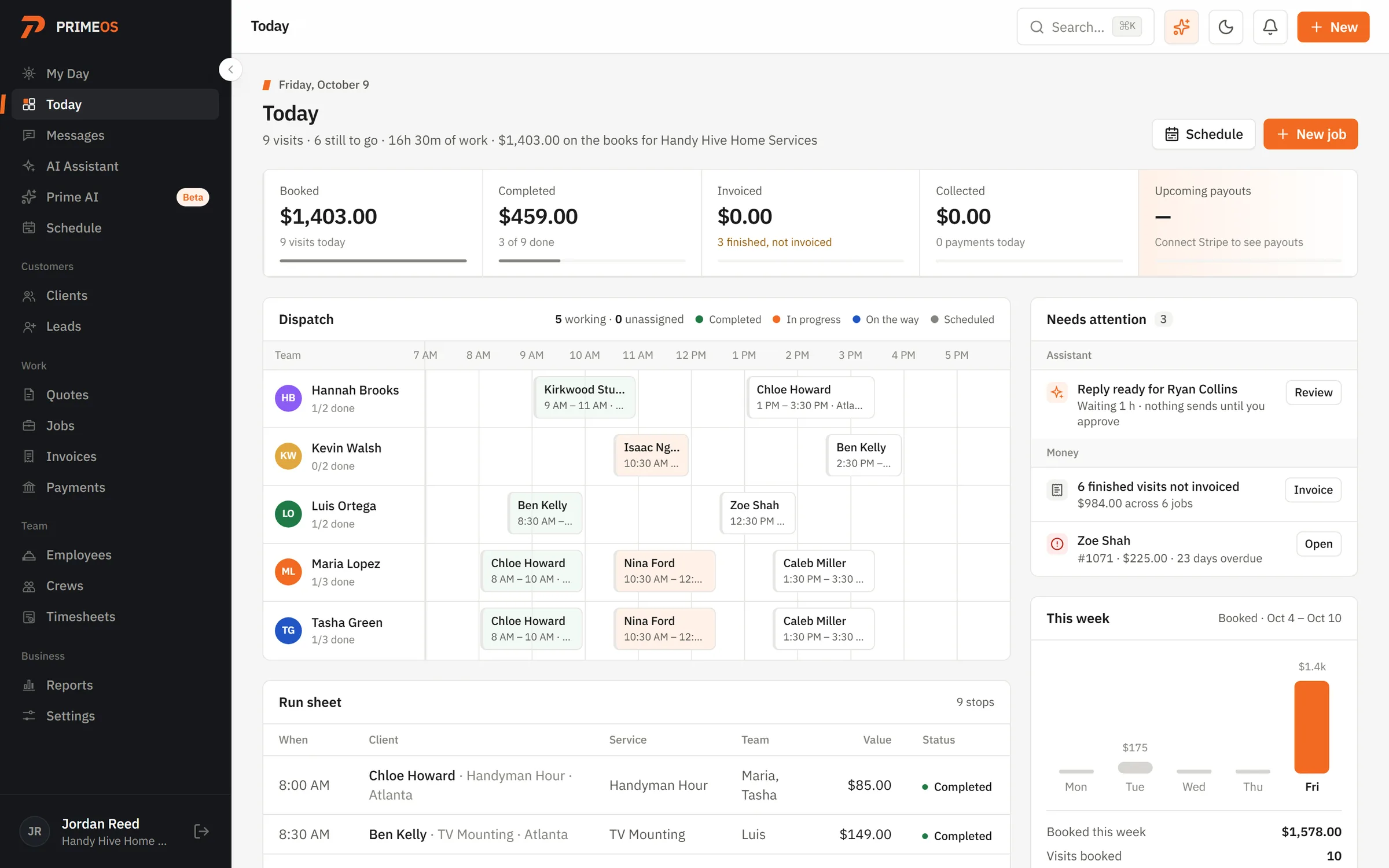
Task: Open Kirkwood Stu... job for Hannah Brooks
Action: point(585,397)
